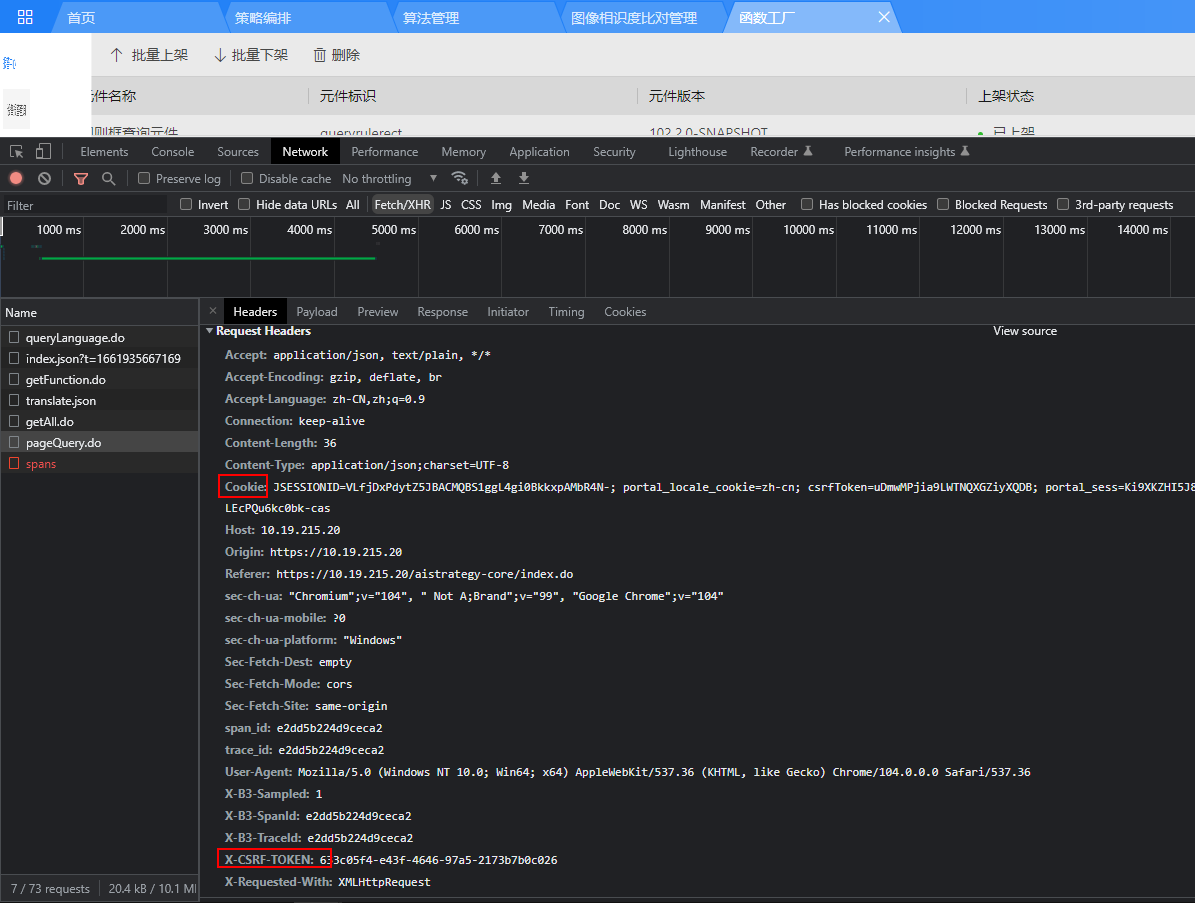Click into the Filter input field
The width and height of the screenshot is (1195, 903).
[x=84, y=205]
